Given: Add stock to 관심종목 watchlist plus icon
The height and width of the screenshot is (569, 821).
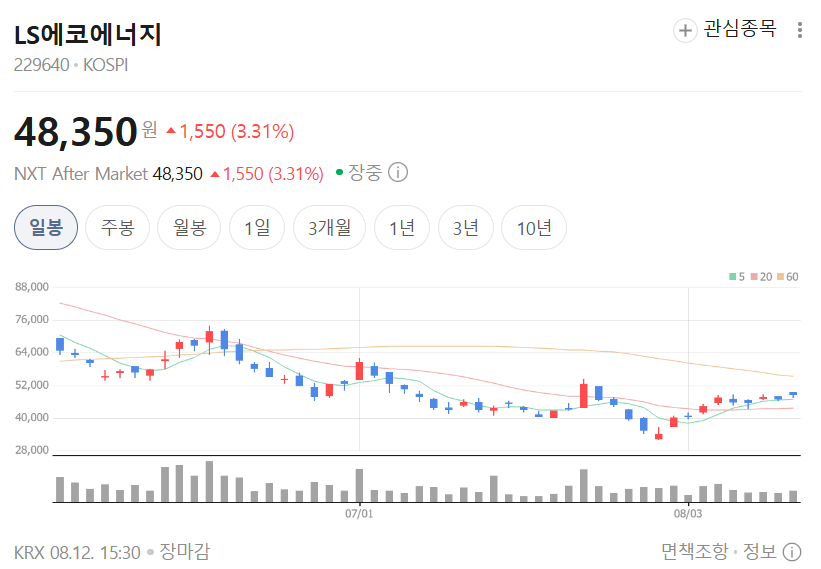Looking at the screenshot, I should [x=685, y=30].
